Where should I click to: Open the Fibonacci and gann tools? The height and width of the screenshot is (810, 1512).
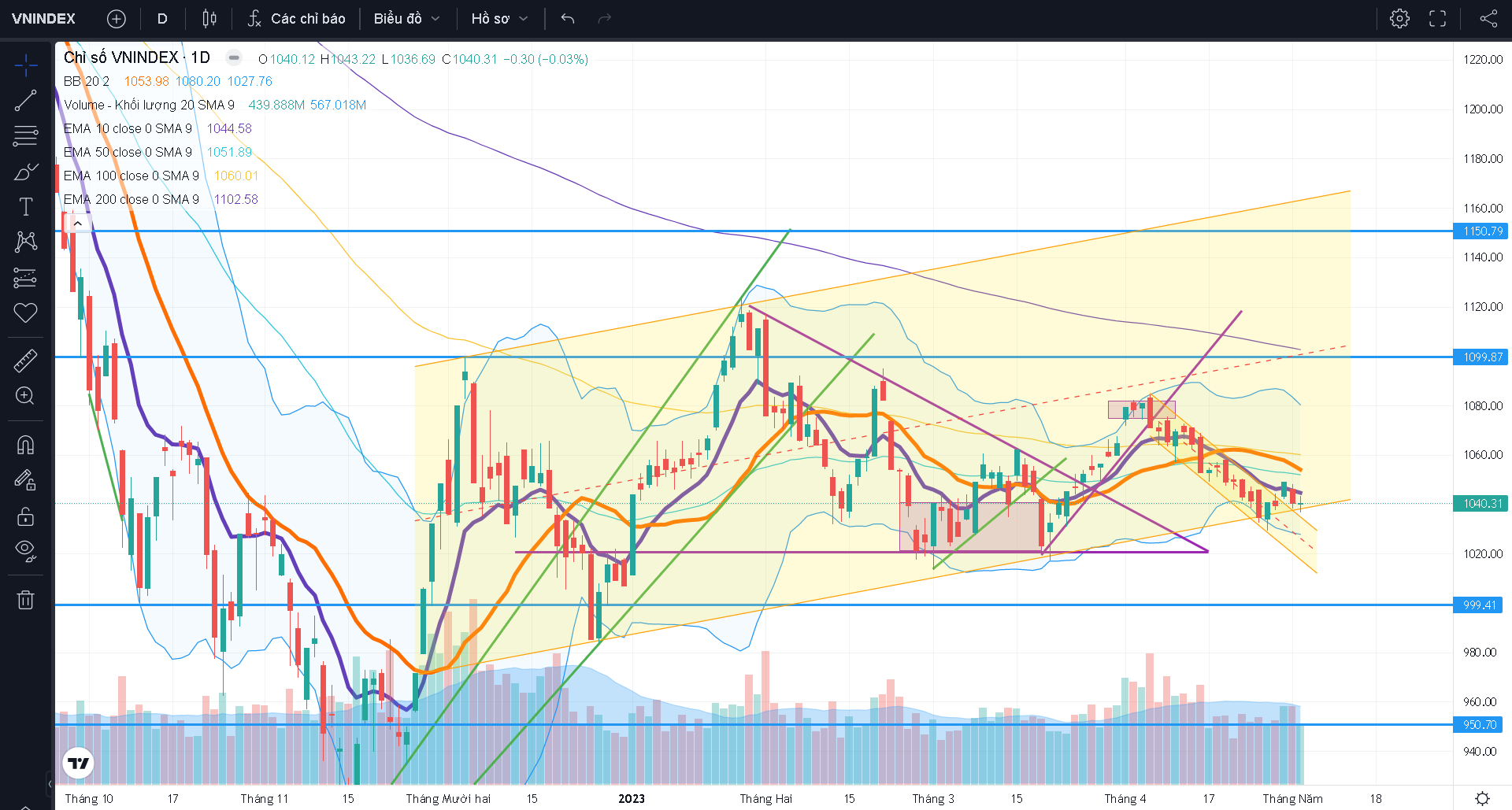(26, 136)
